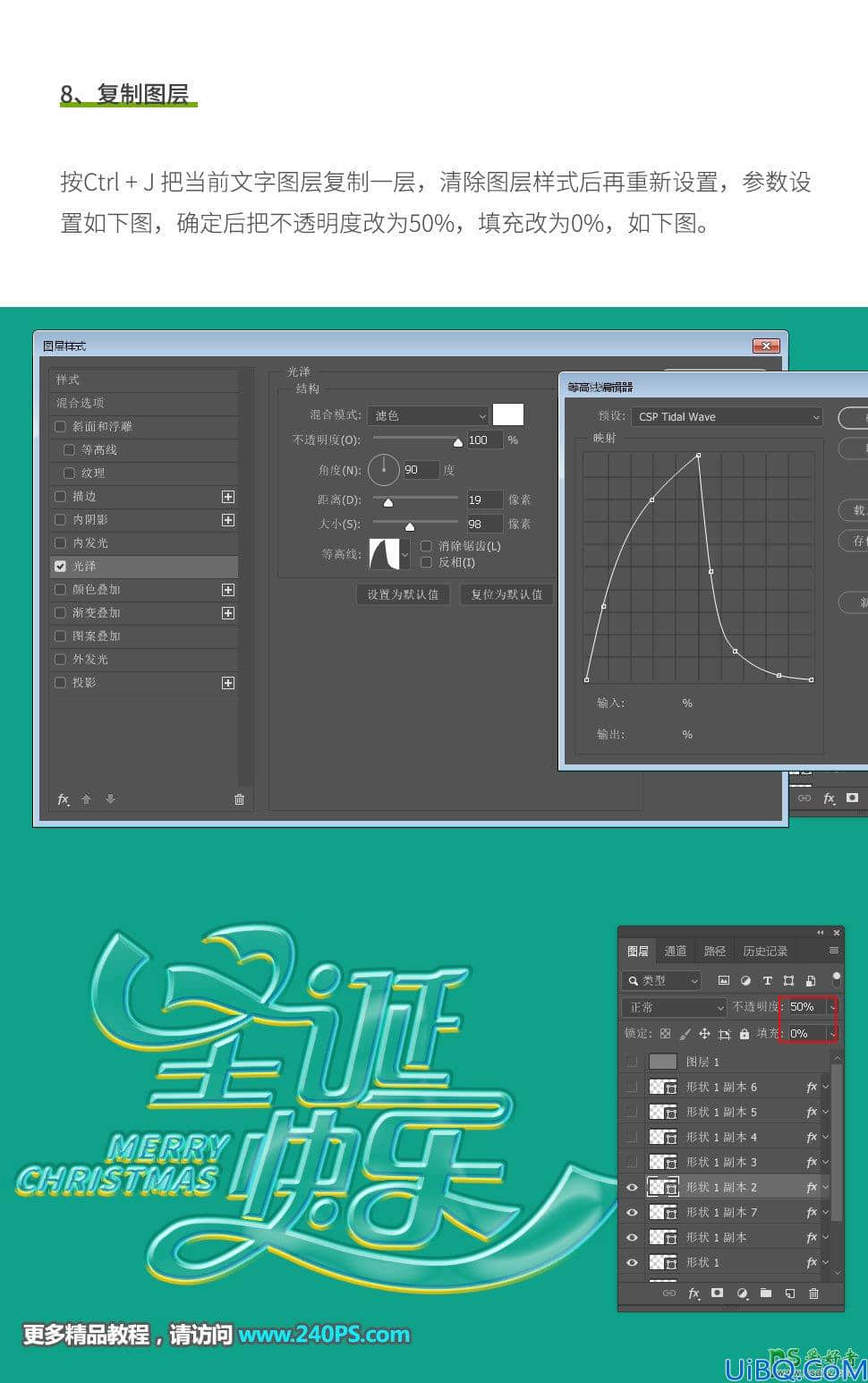Select 样式 at top of style list
Viewport: 868px width, 1383px height.
tap(144, 380)
